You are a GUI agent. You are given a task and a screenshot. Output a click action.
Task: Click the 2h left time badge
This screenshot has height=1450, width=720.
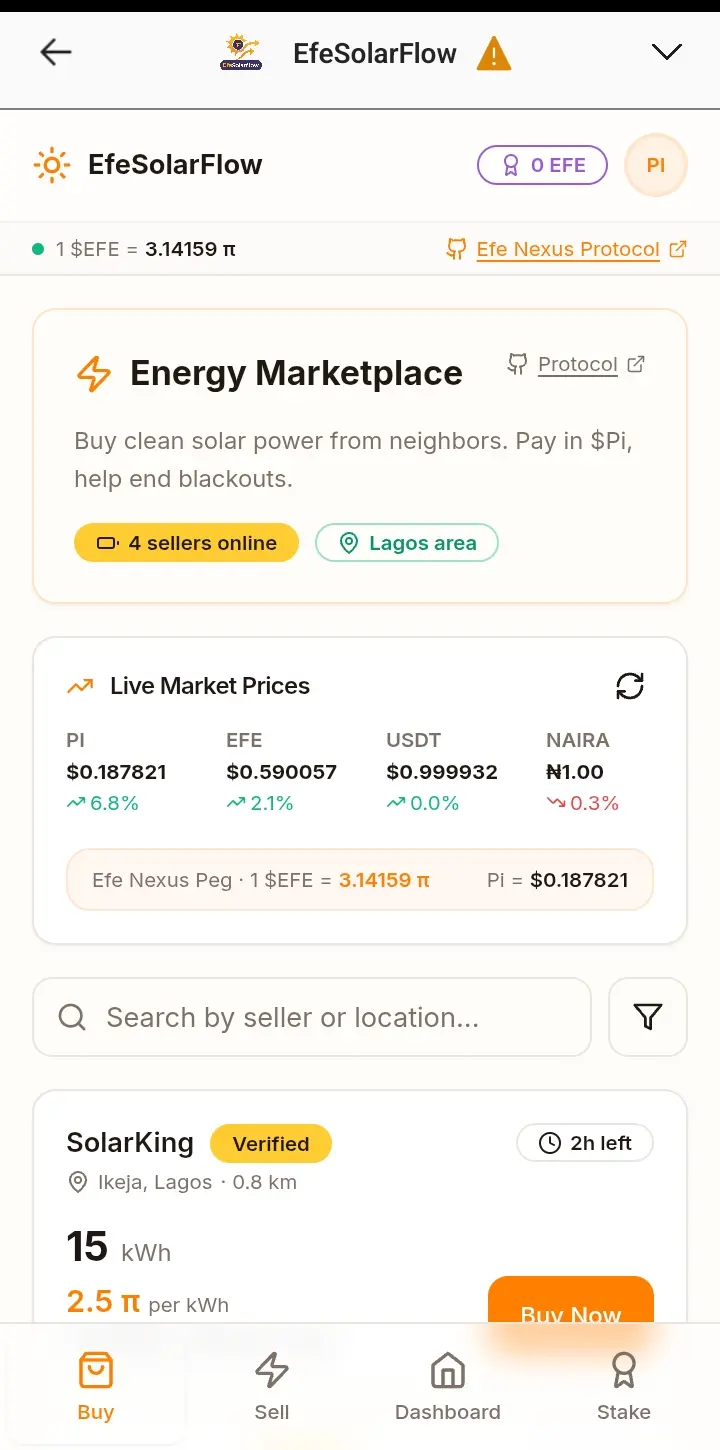(585, 1143)
